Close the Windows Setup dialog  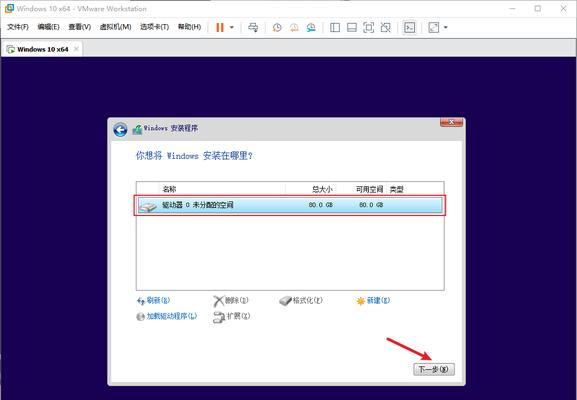452,122
